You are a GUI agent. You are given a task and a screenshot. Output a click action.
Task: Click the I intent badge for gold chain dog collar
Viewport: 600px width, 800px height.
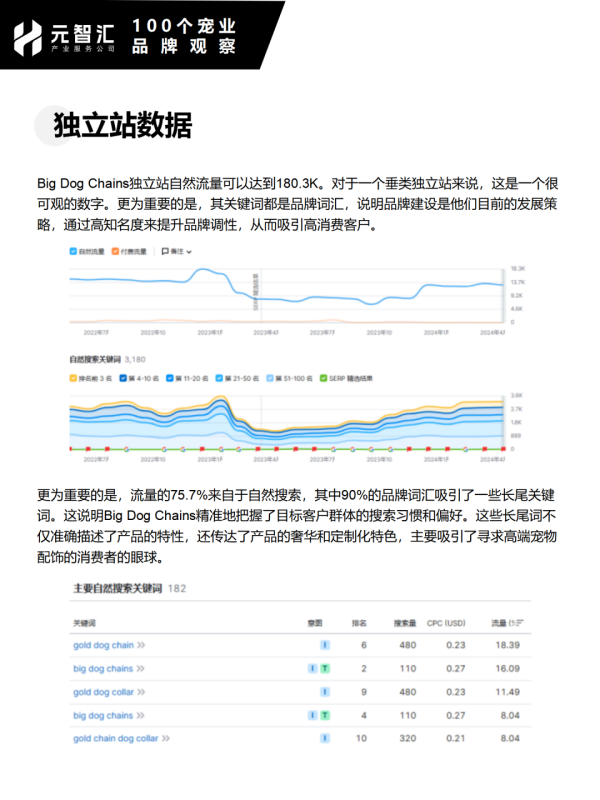[324, 738]
